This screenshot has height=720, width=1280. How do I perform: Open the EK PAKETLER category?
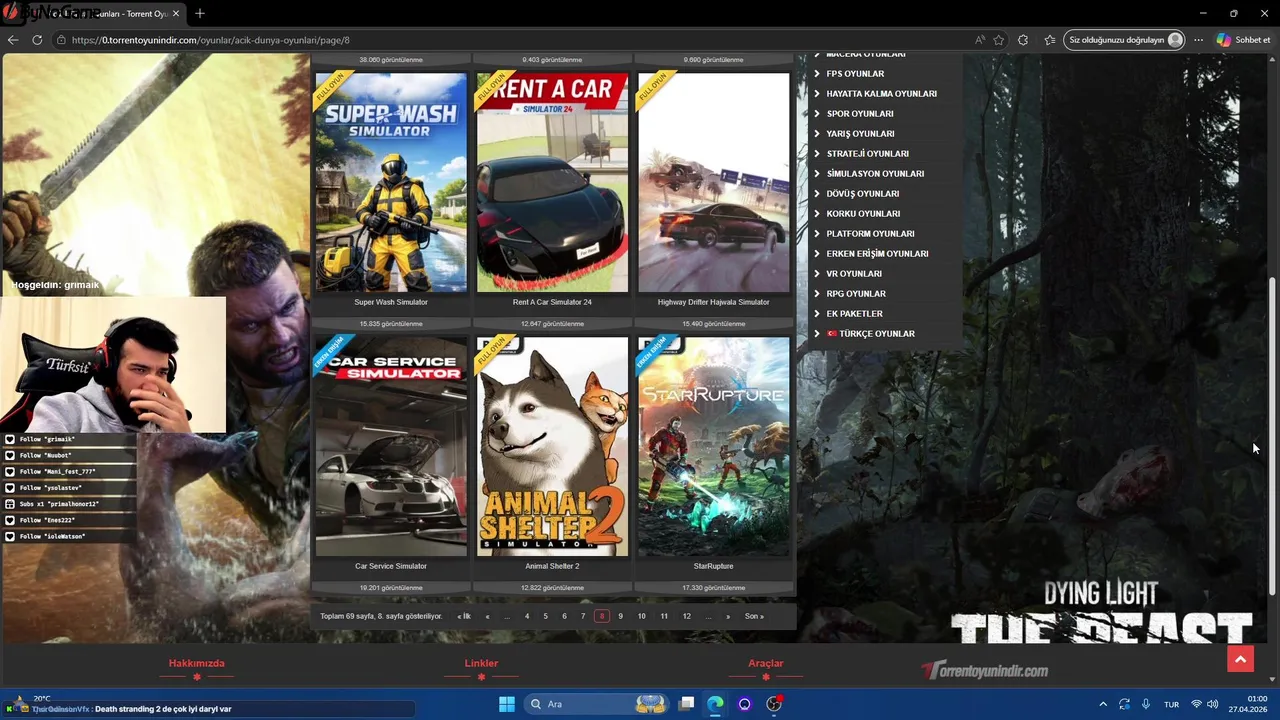pos(854,314)
